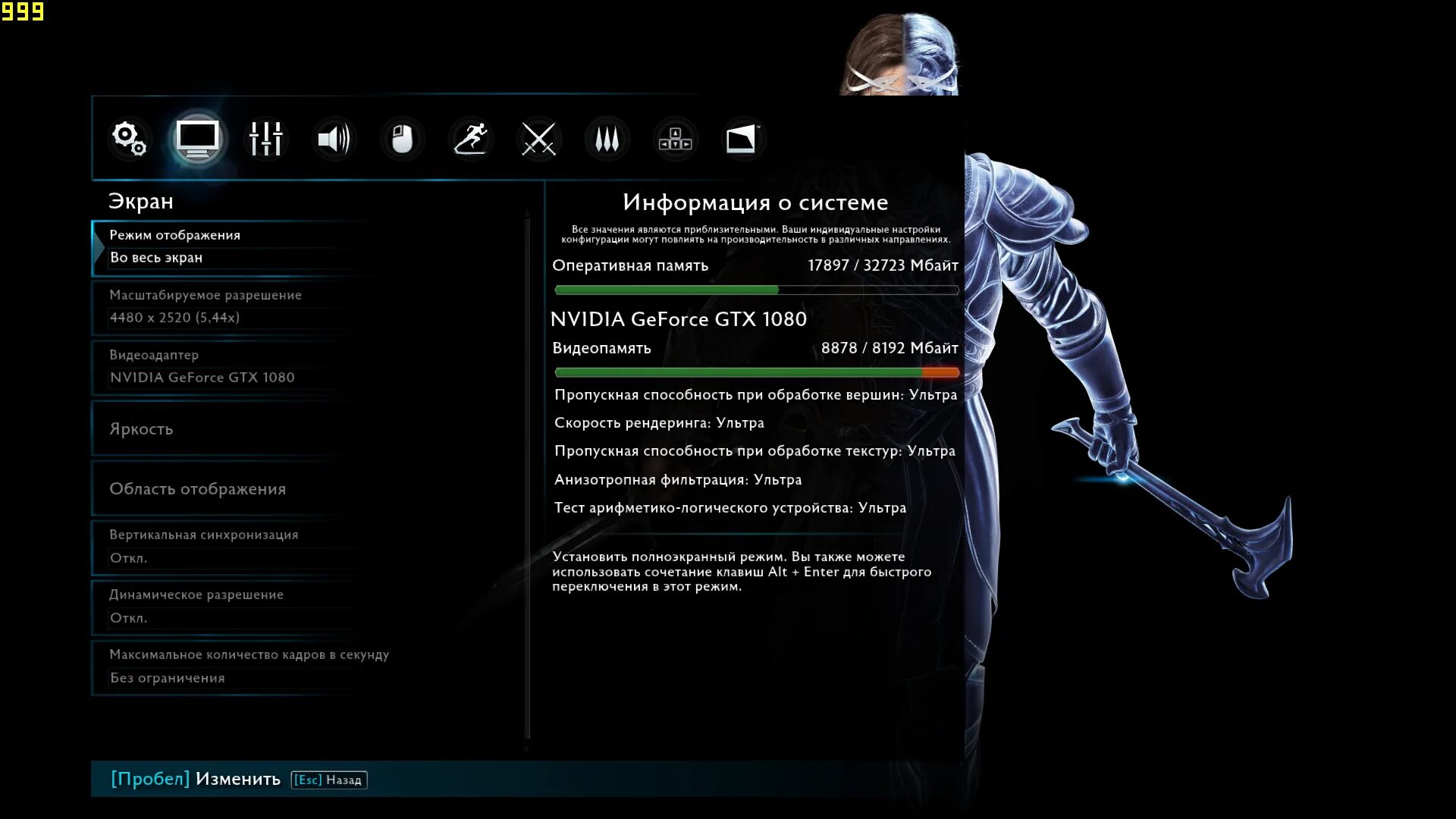Click the [Пробел] Изменить button

point(196,779)
